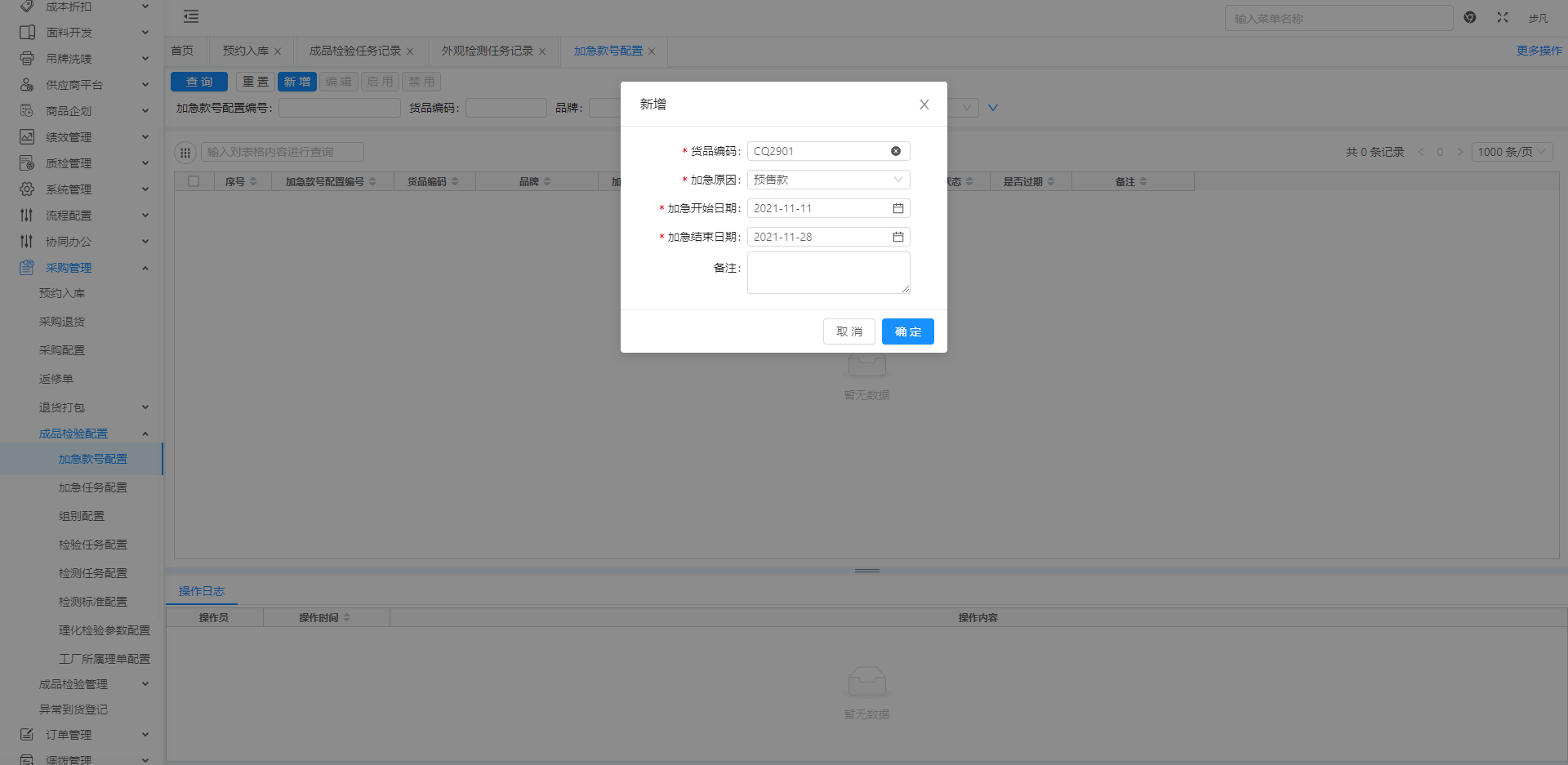The image size is (1568, 765).
Task: Click the fullscreen icon in top bar
Action: point(1502,17)
